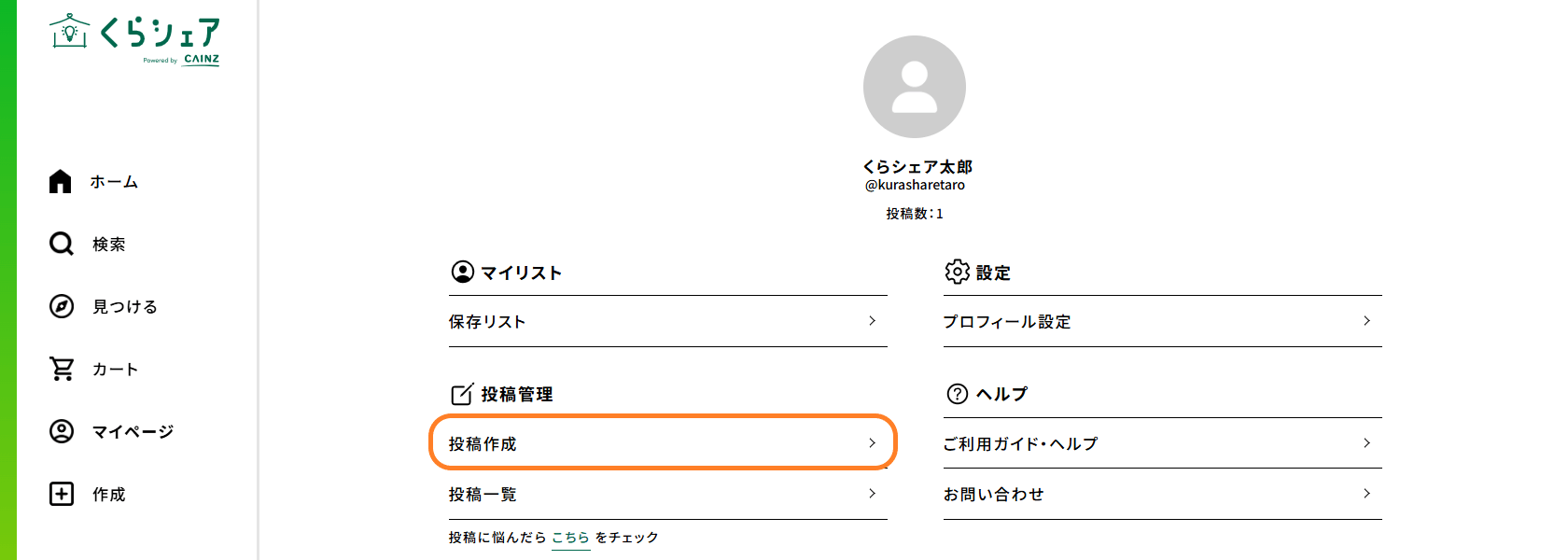This screenshot has width=1568, height=560.
Task: Click the home icon in sidebar
Action: pyautogui.click(x=61, y=181)
